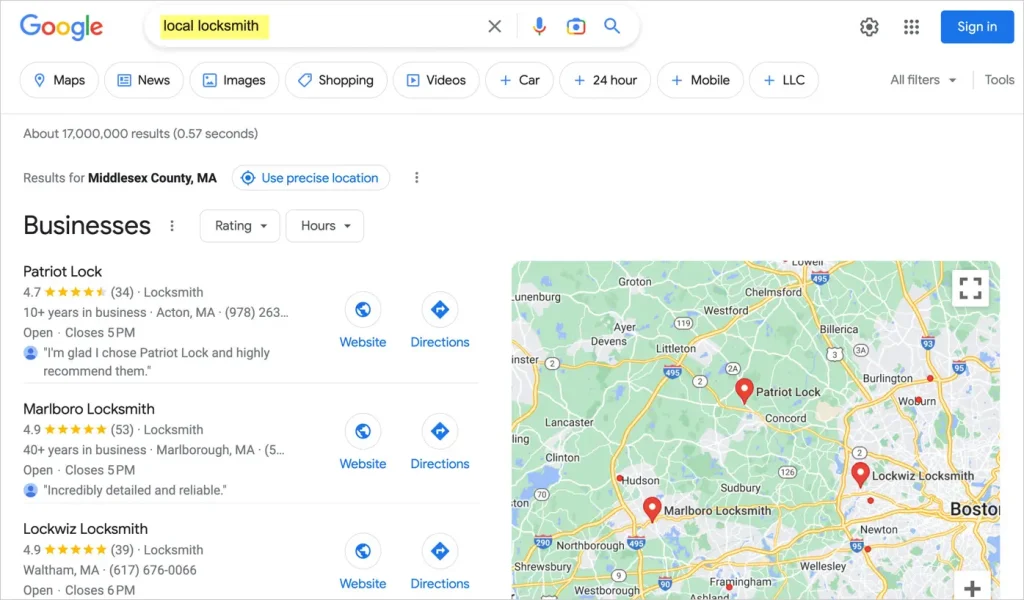
Task: Visit Marlboro Locksmith website globe icon
Action: point(363,431)
